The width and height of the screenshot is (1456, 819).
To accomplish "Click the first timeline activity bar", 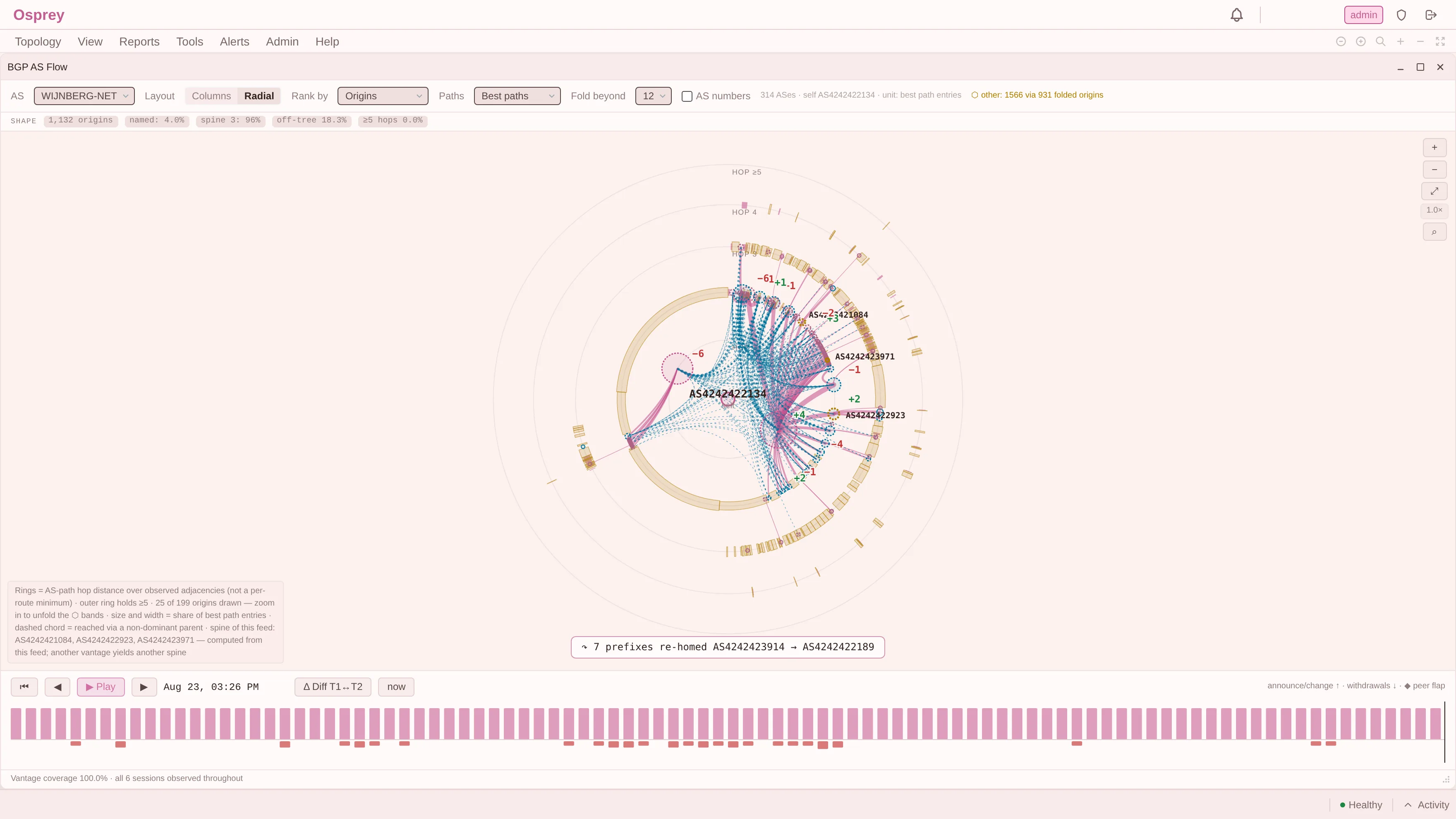I will pos(16,723).
